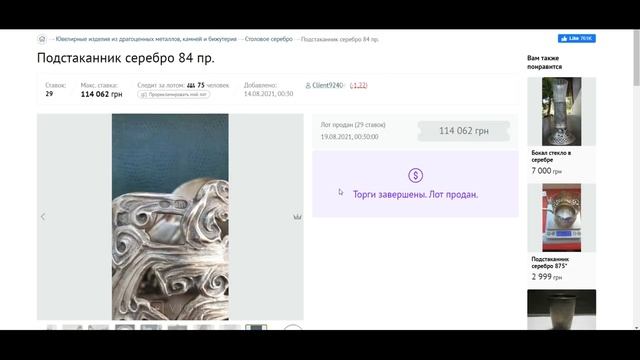The width and height of the screenshot is (640, 360).
Task: Click the sold price 114 062 грн badge
Action: click(x=464, y=131)
